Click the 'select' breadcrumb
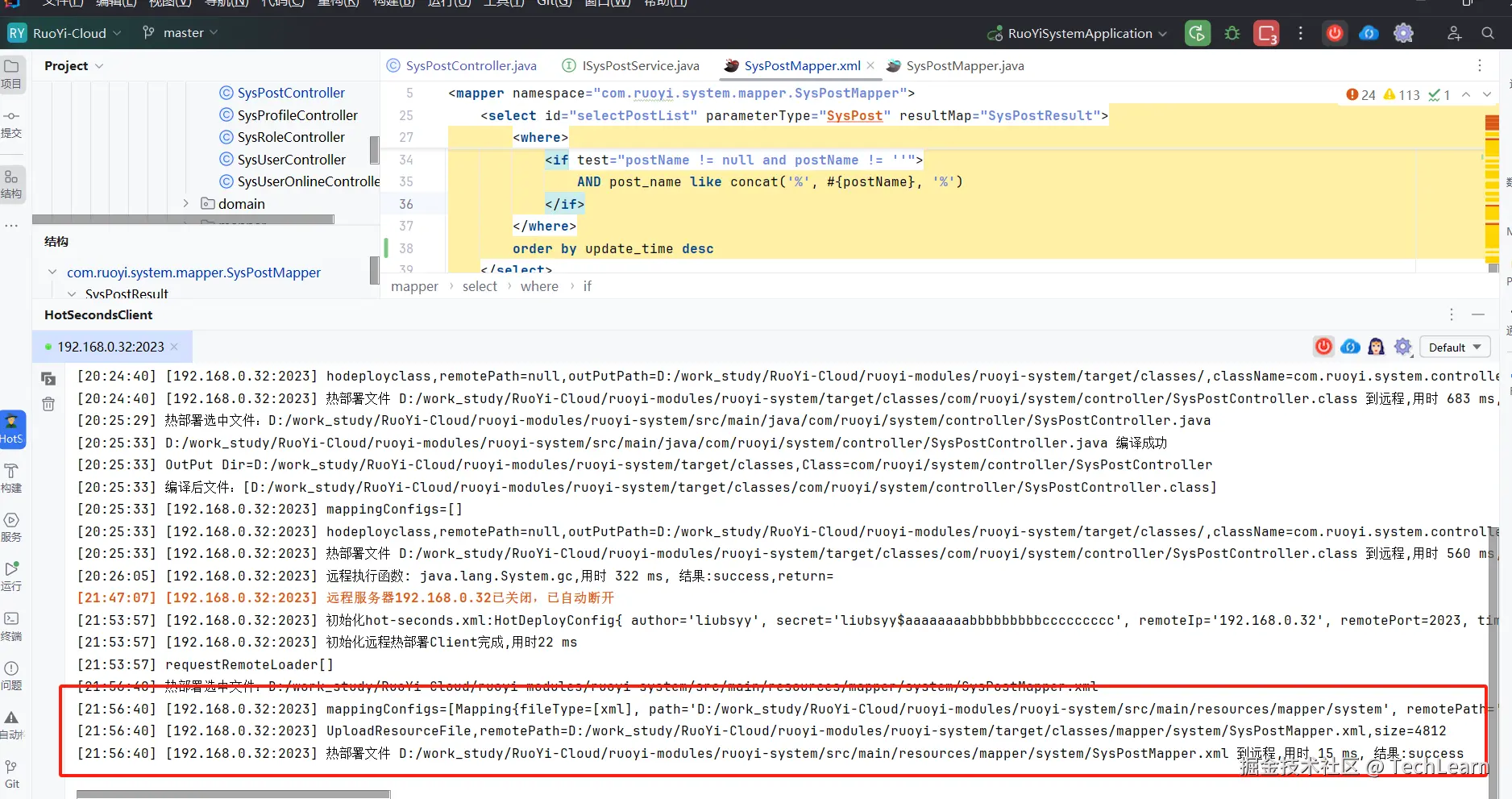Screen dimensions: 1512x799 tap(480, 286)
